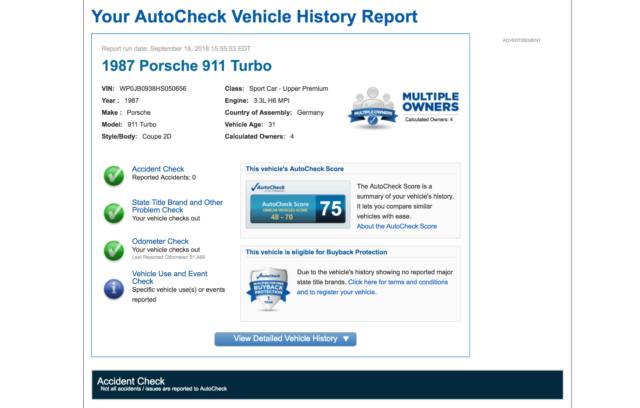This screenshot has height=408, width=640.
Task: Click the Buyback Protection shield badge
Action: tap(268, 288)
